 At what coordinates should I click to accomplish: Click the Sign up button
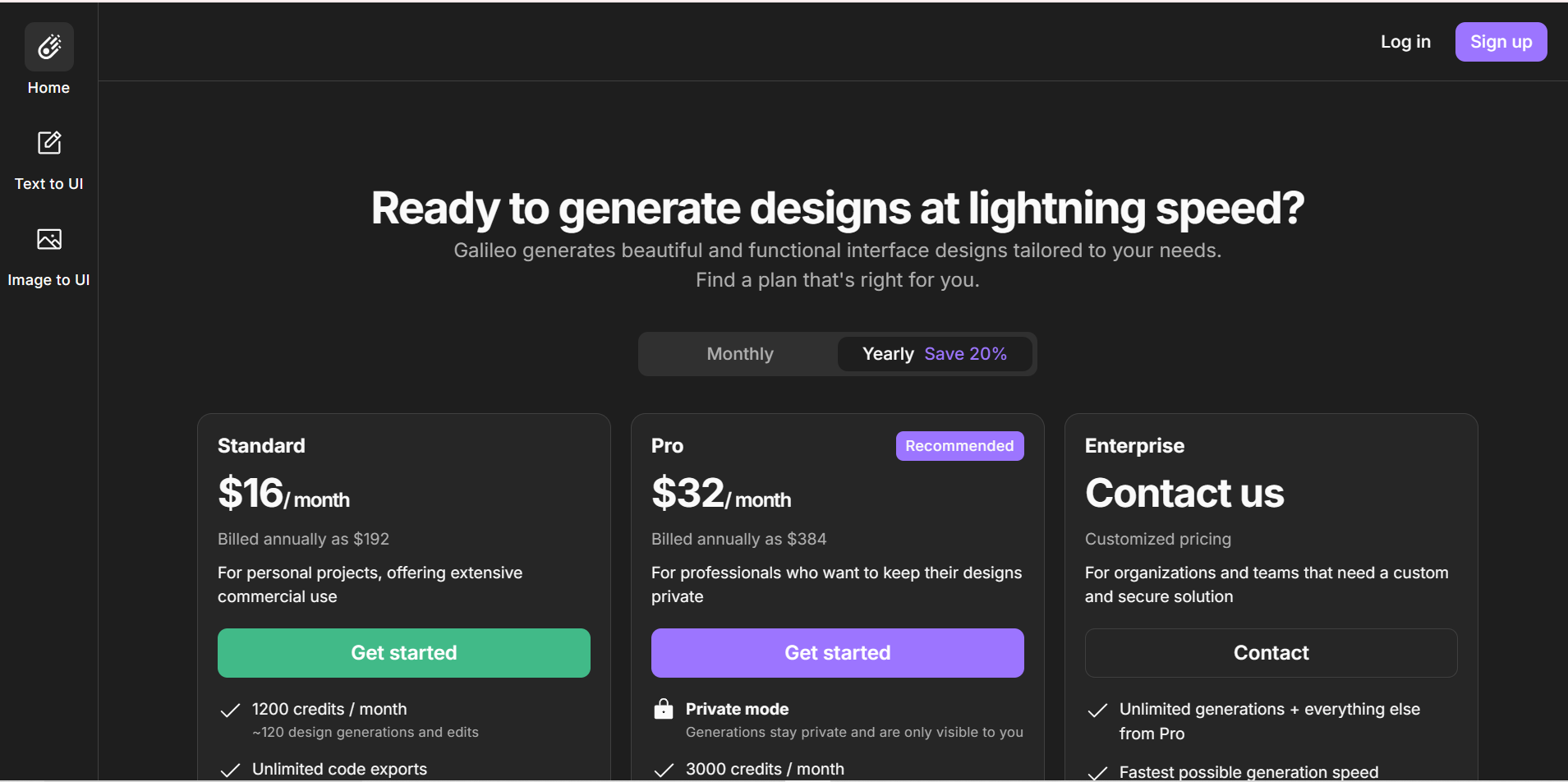tap(1501, 42)
